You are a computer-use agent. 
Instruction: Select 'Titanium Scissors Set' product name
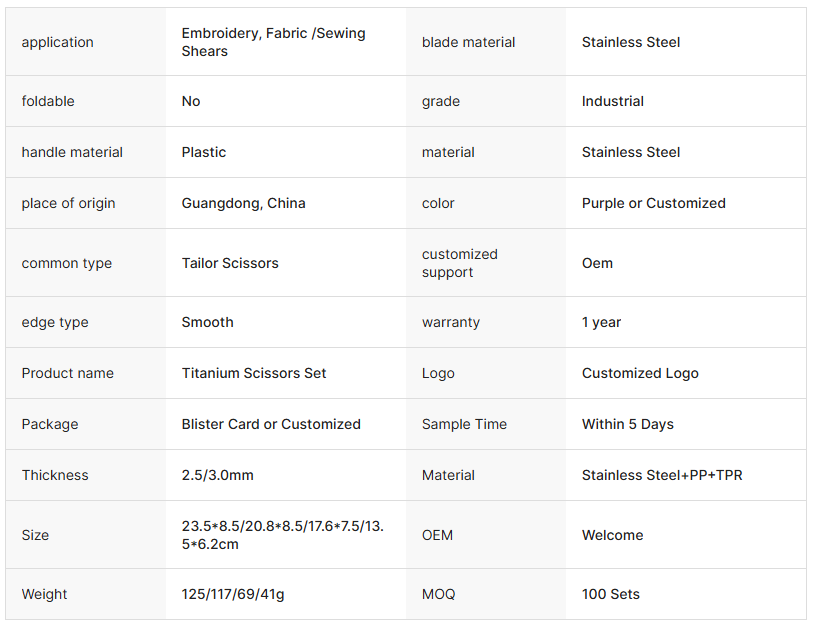coord(254,373)
